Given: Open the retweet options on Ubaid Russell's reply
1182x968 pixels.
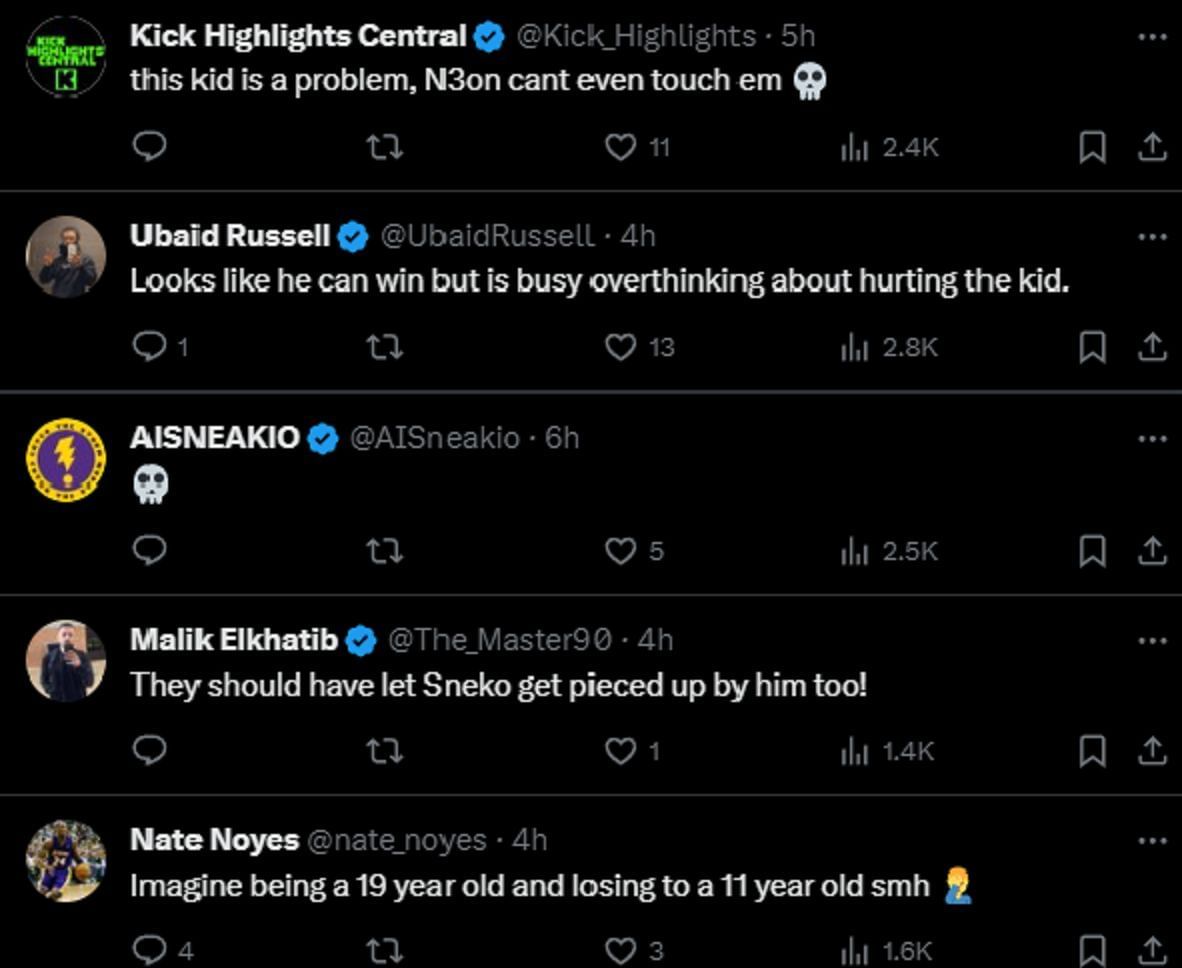Looking at the screenshot, I should [384, 348].
